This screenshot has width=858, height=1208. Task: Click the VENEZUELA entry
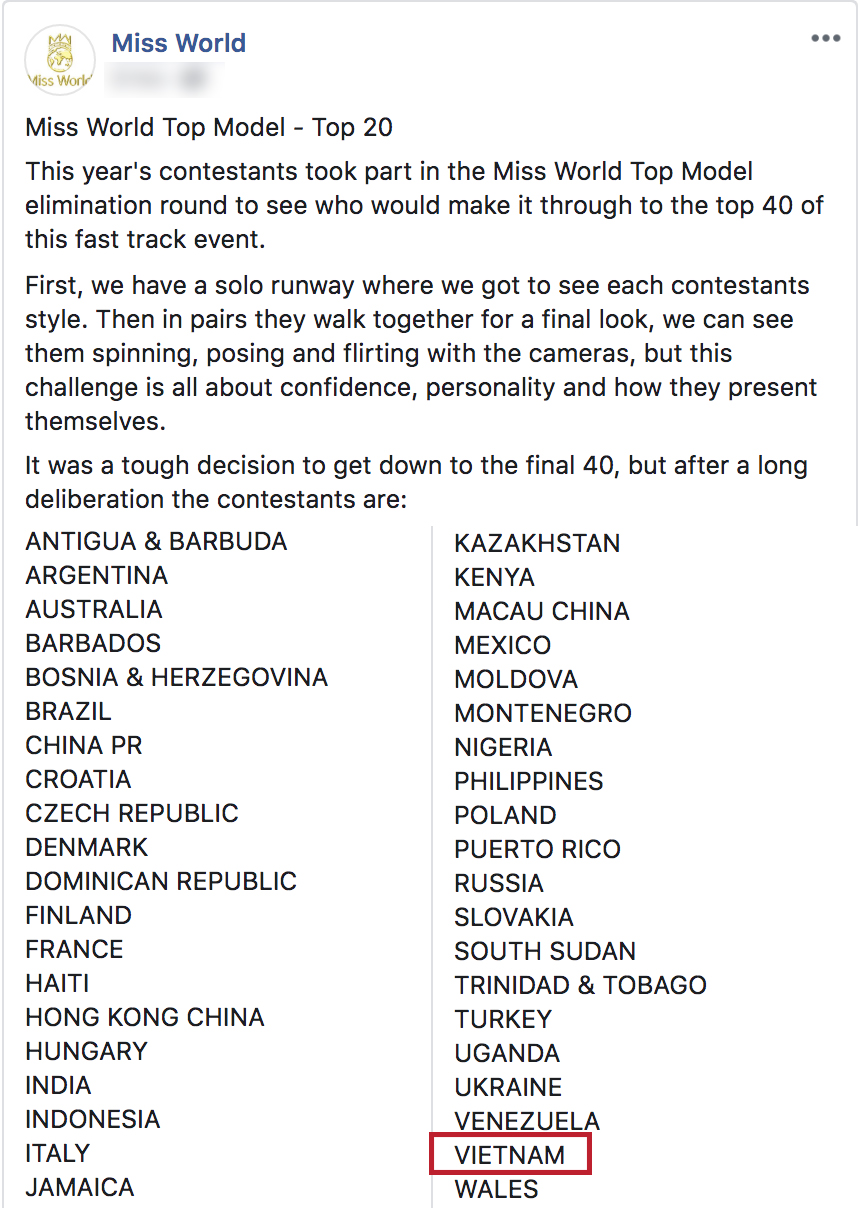coord(527,1121)
